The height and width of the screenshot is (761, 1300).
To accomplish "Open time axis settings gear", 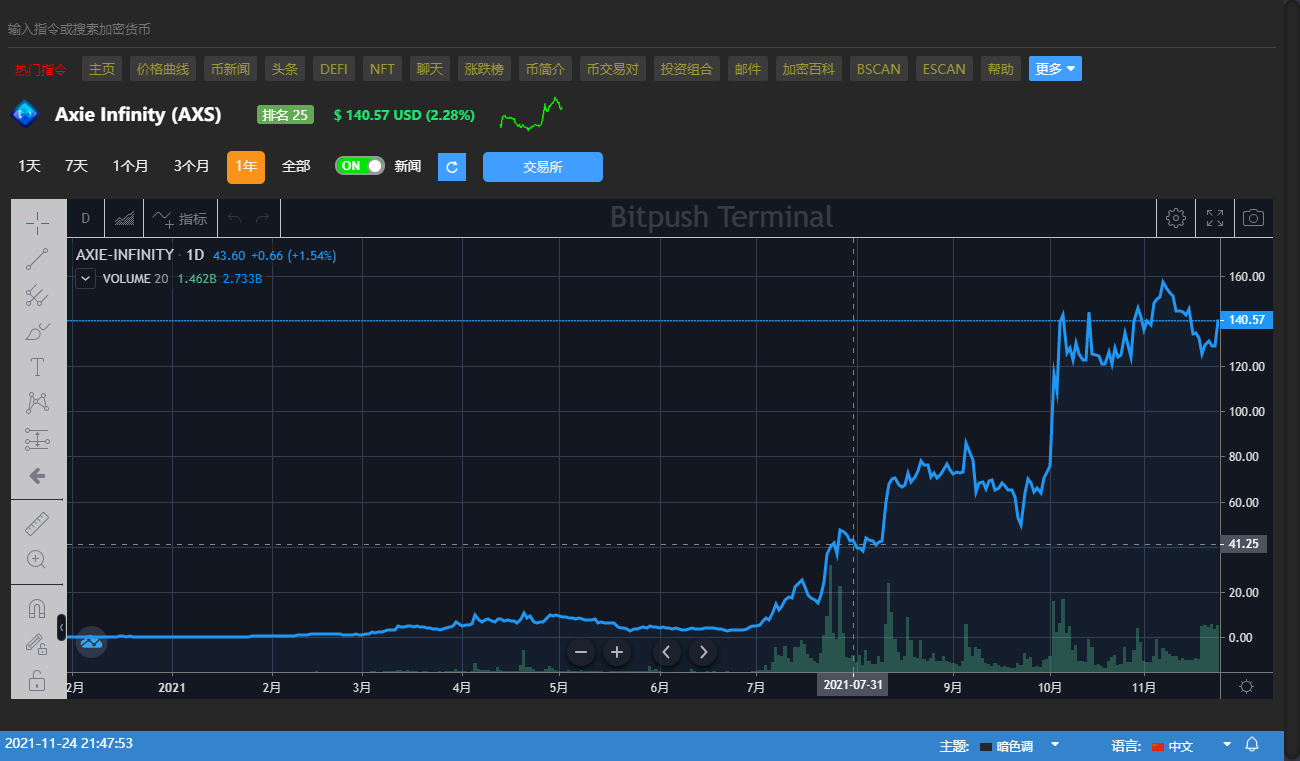I will [x=1246, y=686].
